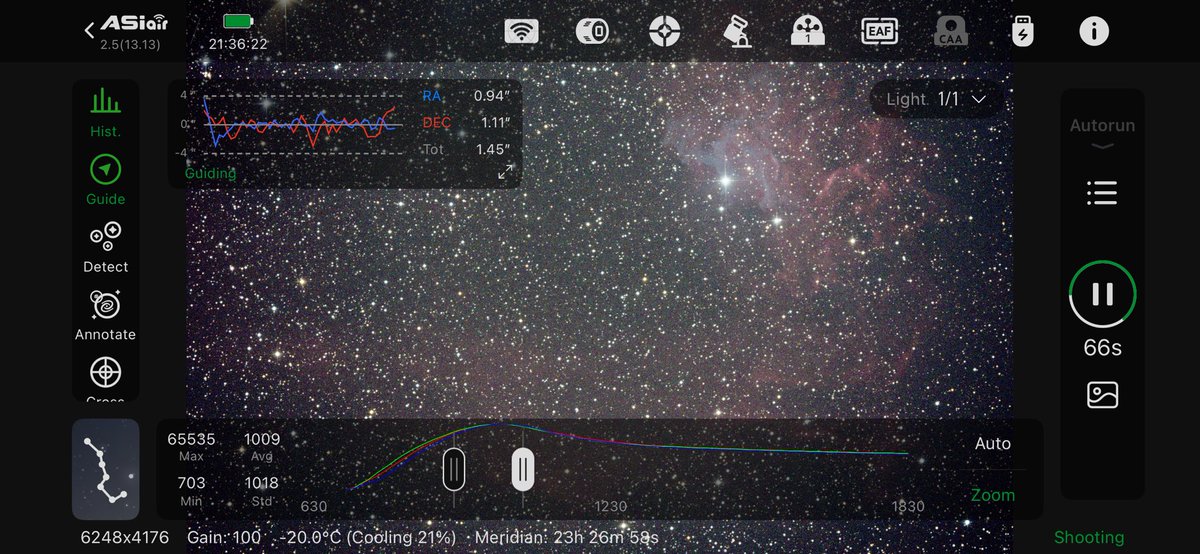Select the Cross hair tool
Screen dimensions: 1200x554
click(x=105, y=378)
